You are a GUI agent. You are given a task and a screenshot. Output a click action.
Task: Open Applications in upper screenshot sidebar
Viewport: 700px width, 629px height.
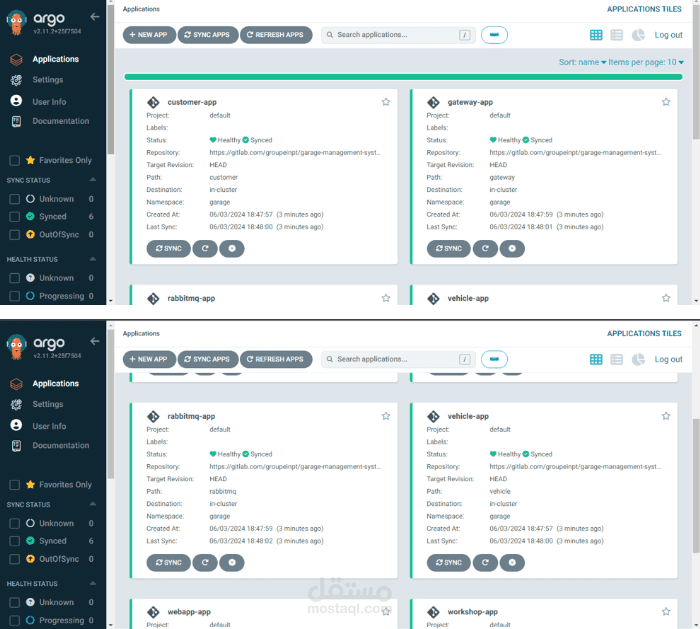point(55,59)
